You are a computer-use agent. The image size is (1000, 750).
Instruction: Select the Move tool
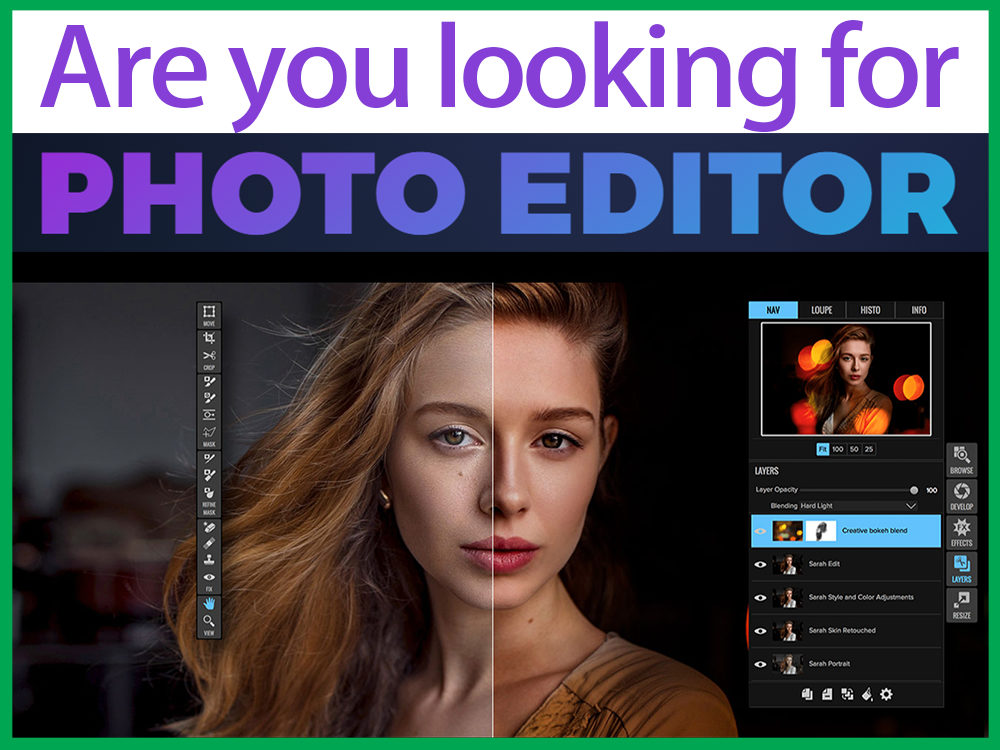pos(207,309)
